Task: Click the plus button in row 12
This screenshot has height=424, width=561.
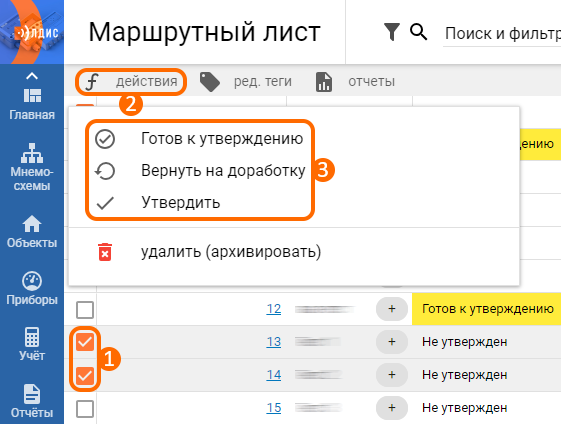Action: (392, 309)
